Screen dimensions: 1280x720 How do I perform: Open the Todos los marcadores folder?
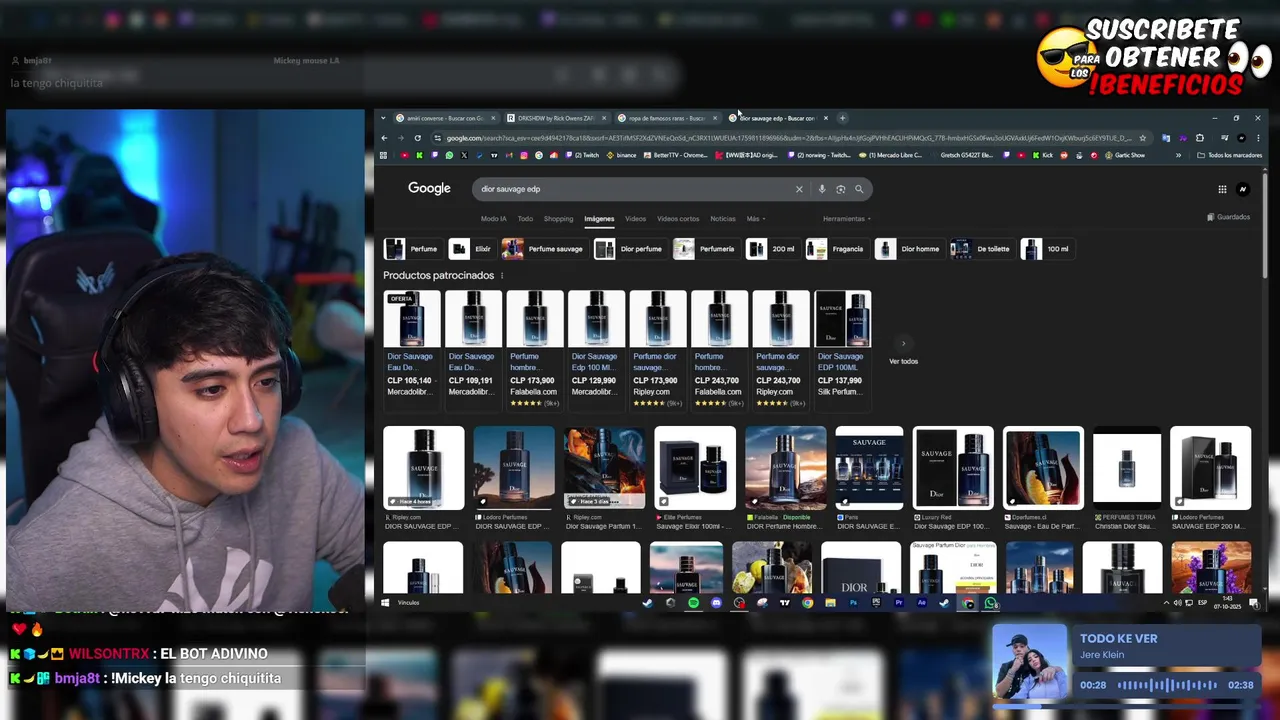(1230, 155)
